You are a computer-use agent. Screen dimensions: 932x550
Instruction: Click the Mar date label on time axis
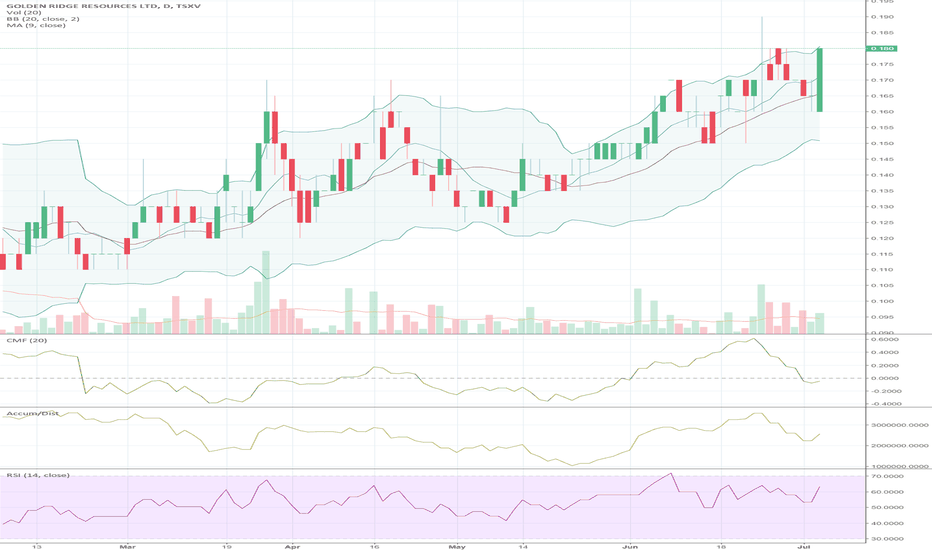pos(127,546)
